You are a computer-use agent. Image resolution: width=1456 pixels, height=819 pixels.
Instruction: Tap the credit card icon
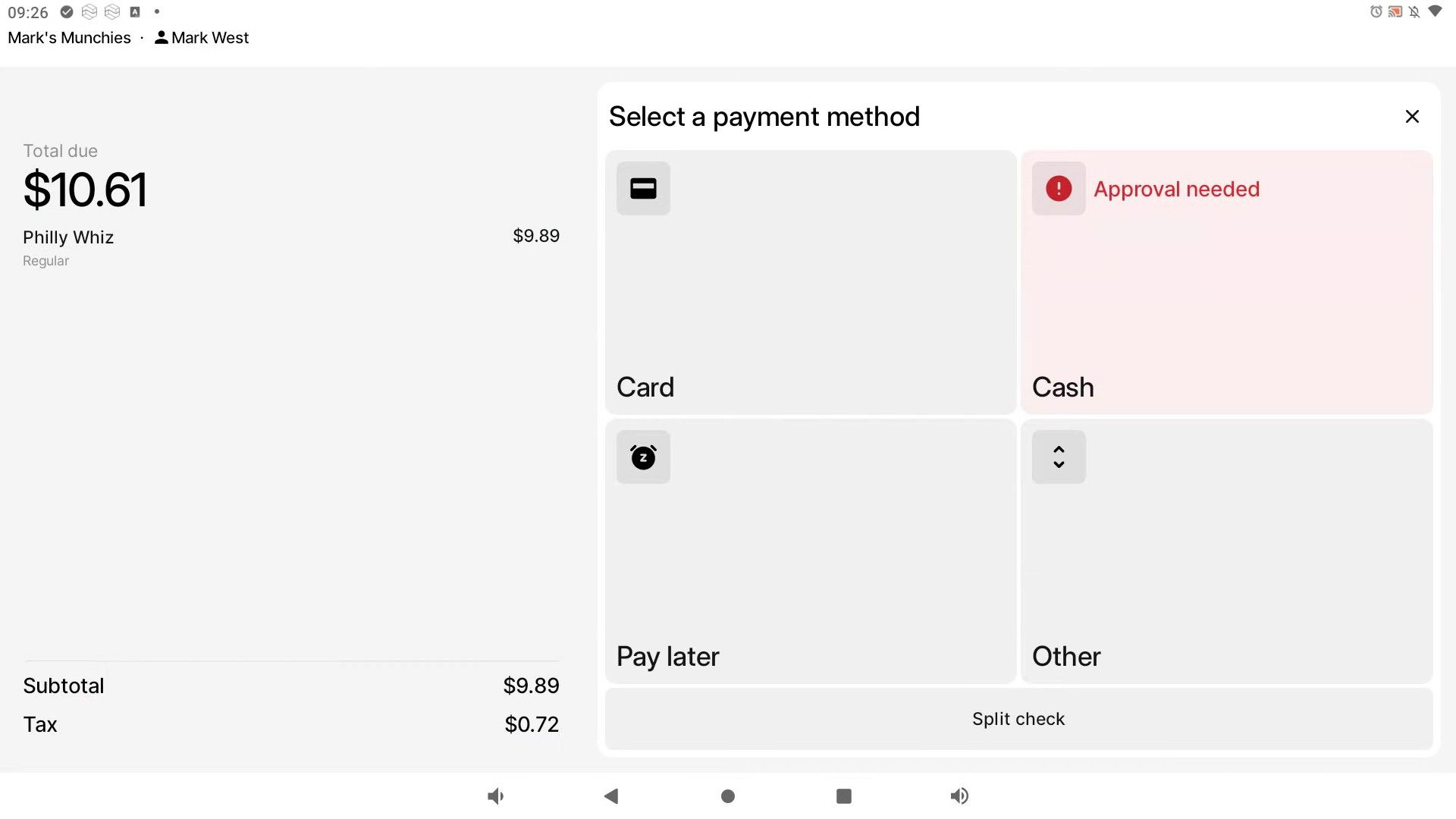click(643, 188)
